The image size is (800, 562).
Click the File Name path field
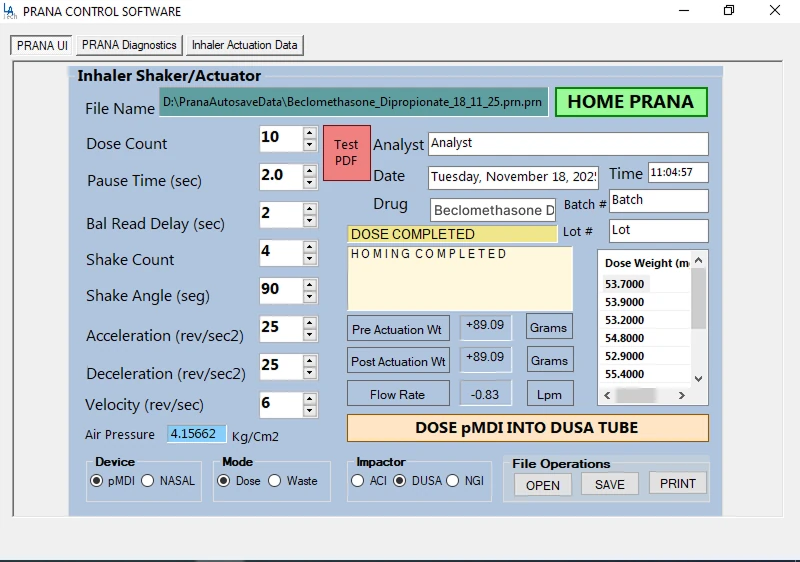pos(354,102)
